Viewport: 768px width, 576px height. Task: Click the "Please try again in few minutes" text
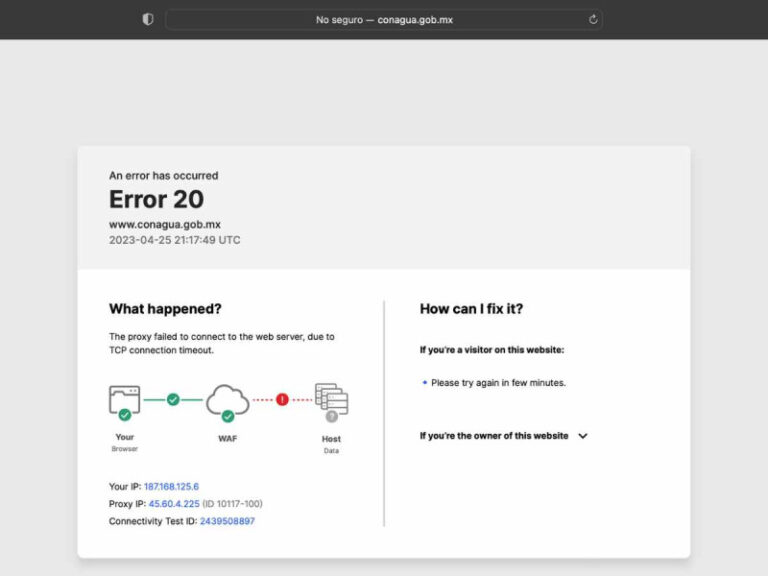click(498, 383)
